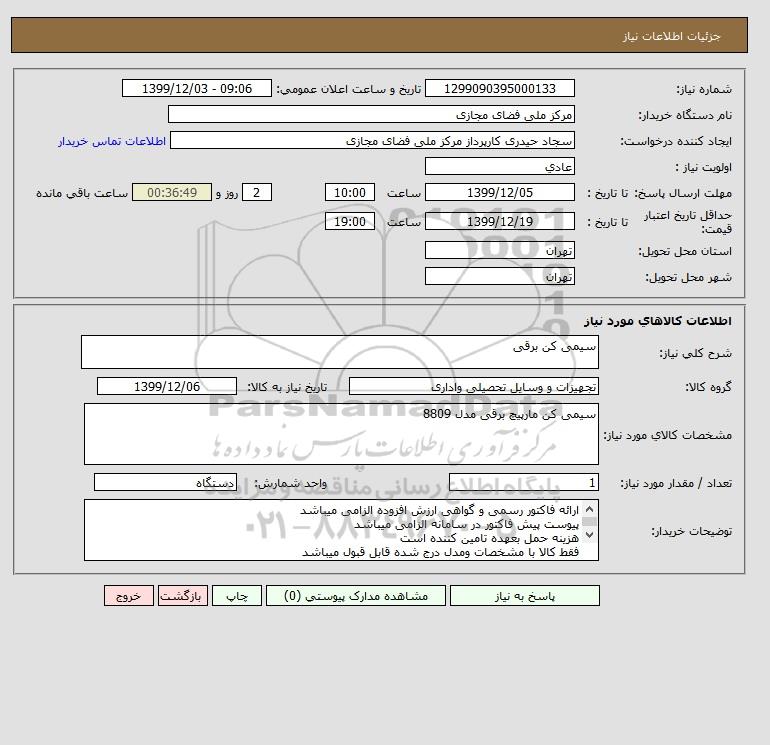The width and height of the screenshot is (770, 745).
Task: Click the توضیحات خریدار label
Action: (691, 531)
